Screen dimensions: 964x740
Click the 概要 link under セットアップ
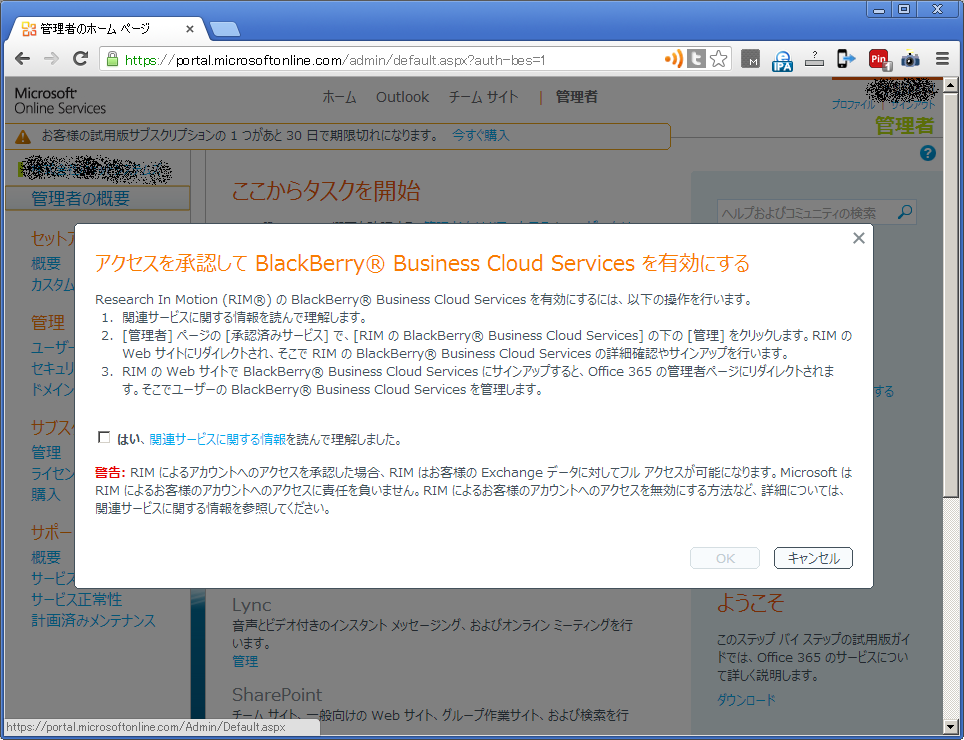[x=46, y=264]
